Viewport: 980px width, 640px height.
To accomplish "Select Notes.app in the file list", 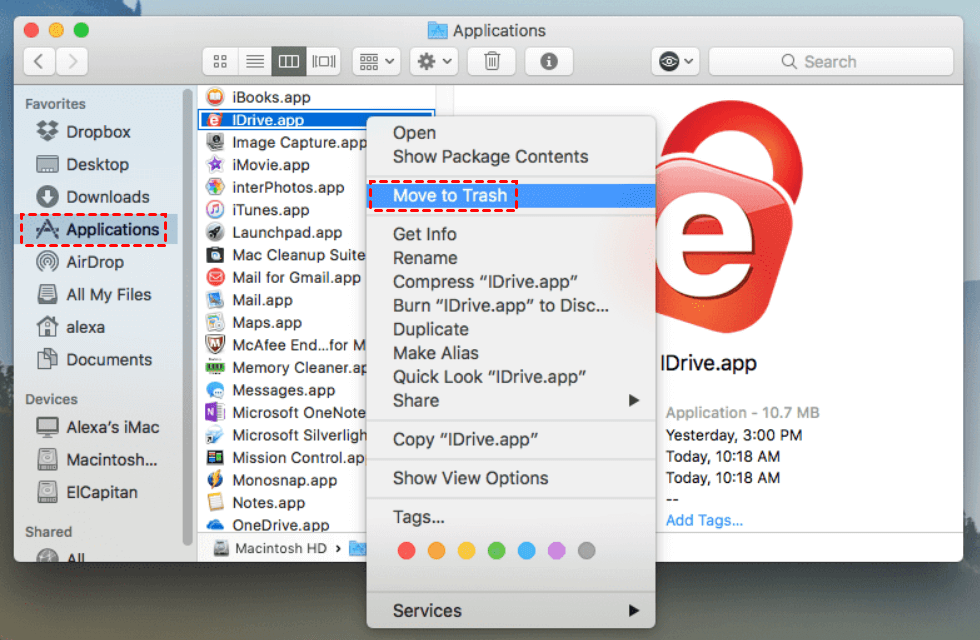I will (x=269, y=502).
